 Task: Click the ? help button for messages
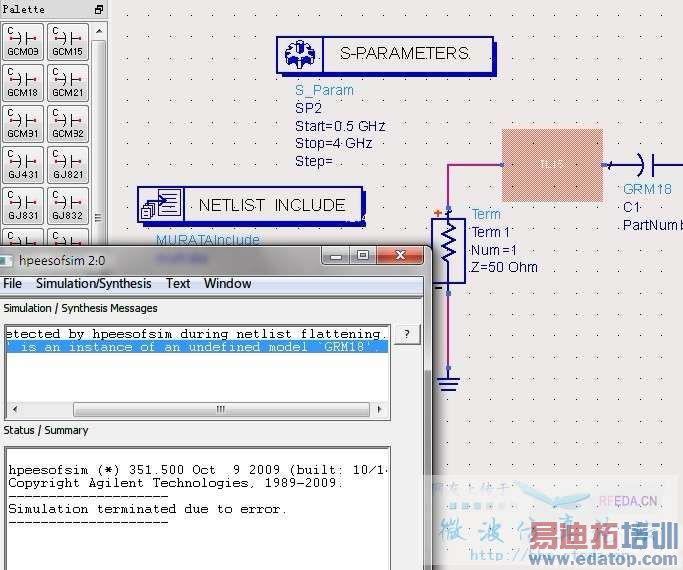407,334
